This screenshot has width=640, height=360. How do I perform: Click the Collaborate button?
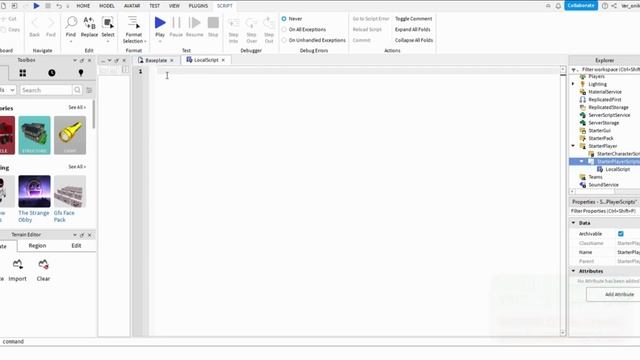coord(581,6)
